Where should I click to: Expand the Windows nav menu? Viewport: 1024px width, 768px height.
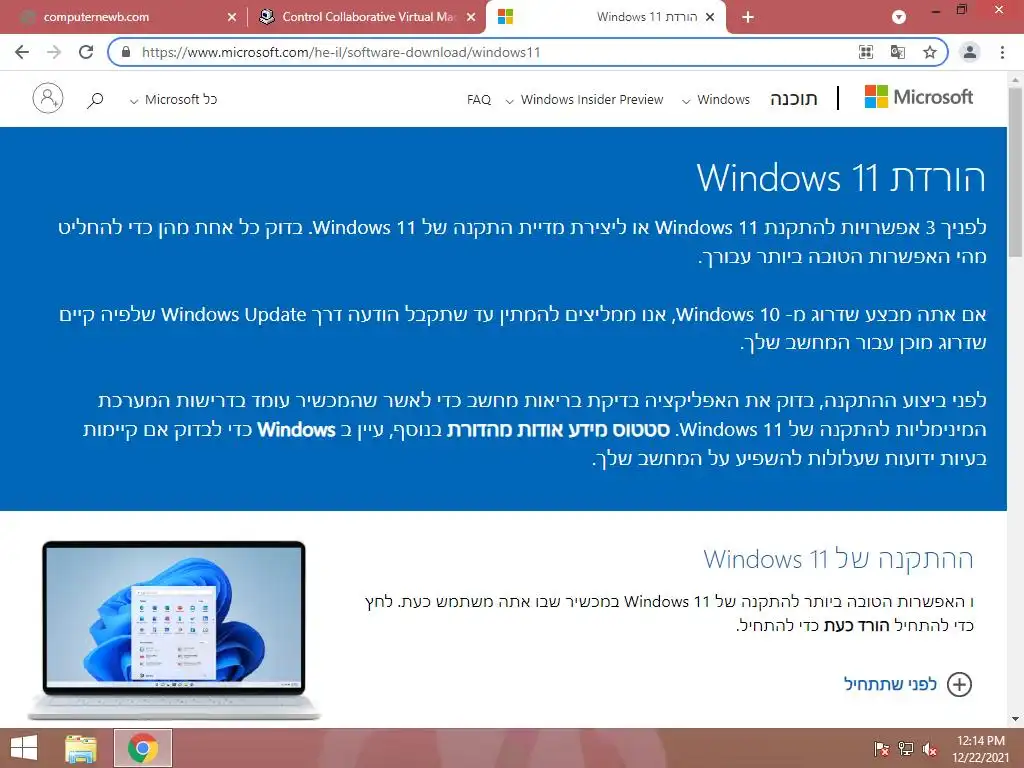tap(716, 100)
